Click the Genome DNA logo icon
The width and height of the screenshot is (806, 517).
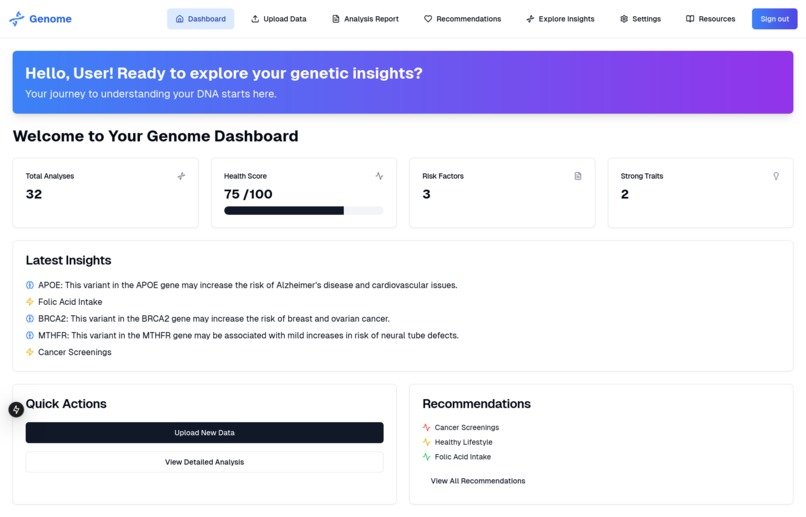coord(16,19)
